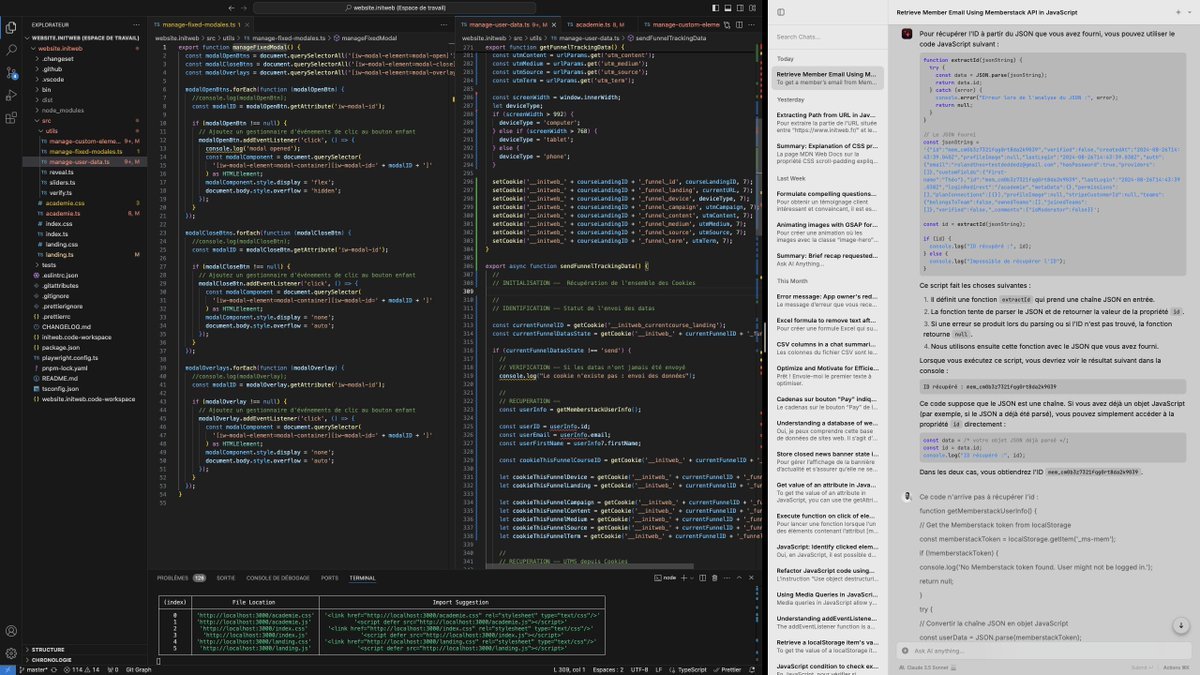This screenshot has width=1200, height=675.
Task: Change indentation via 'Espaces : 2'
Action: 610,669
